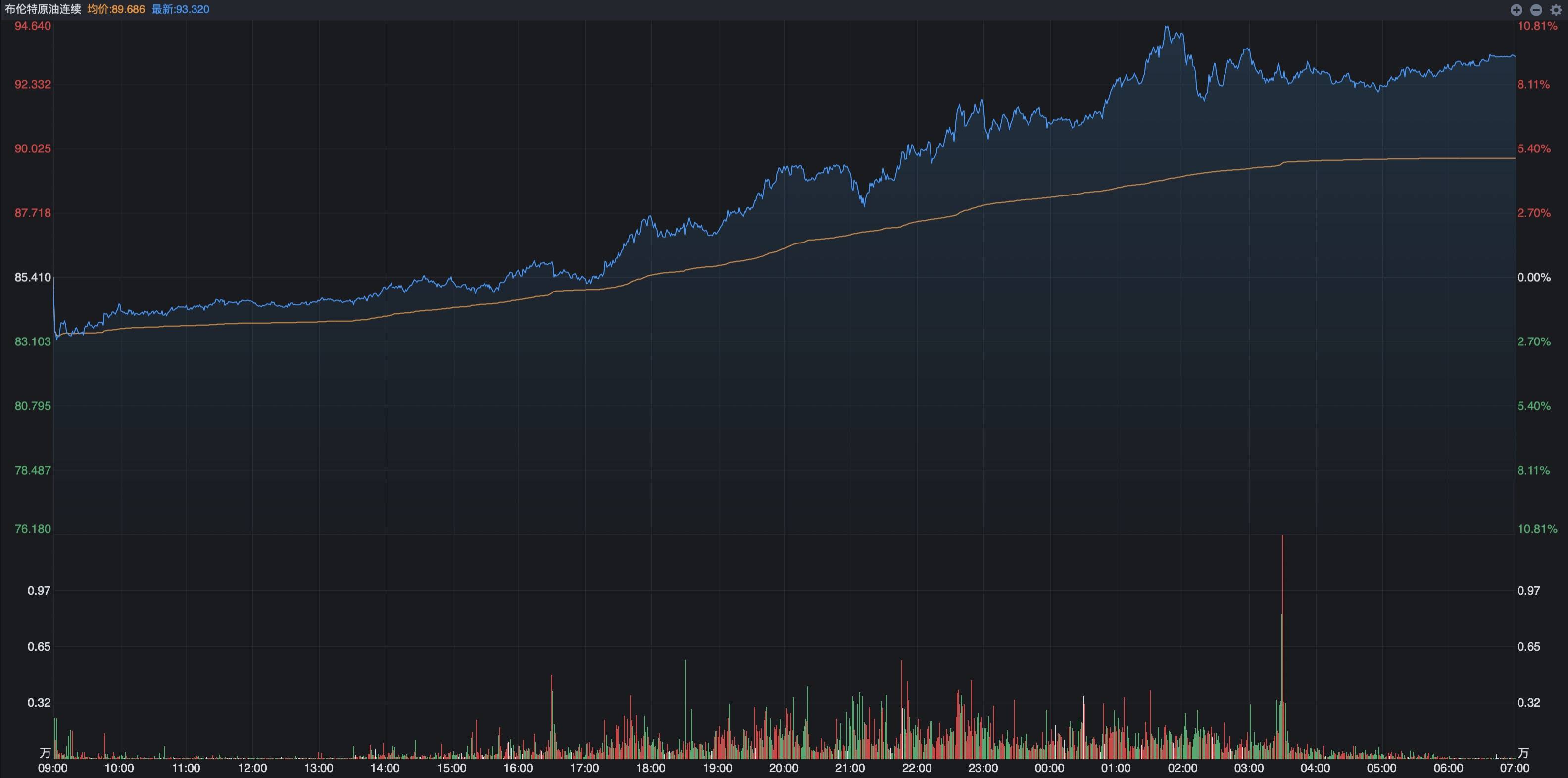Image resolution: width=1568 pixels, height=778 pixels.
Task: Click the 76.180 lowest price label
Action: (33, 529)
